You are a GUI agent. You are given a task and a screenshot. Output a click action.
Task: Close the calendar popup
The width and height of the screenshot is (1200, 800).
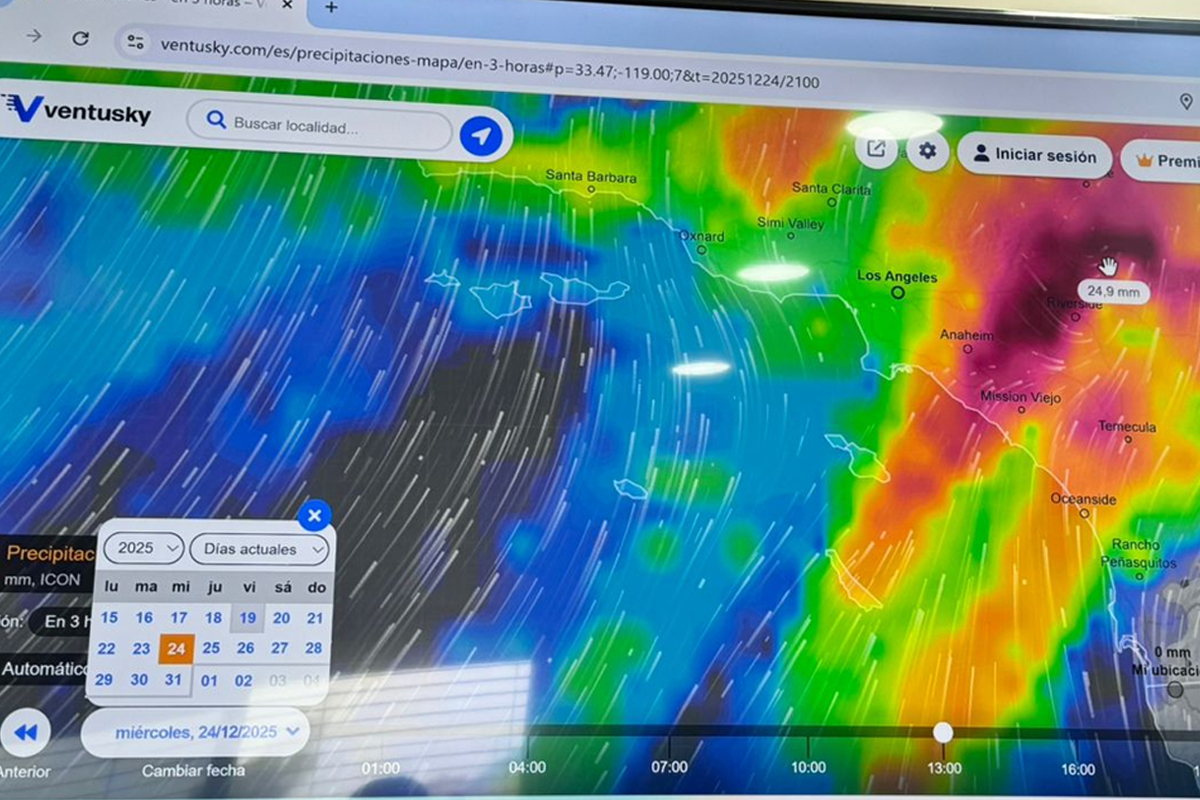[x=314, y=516]
